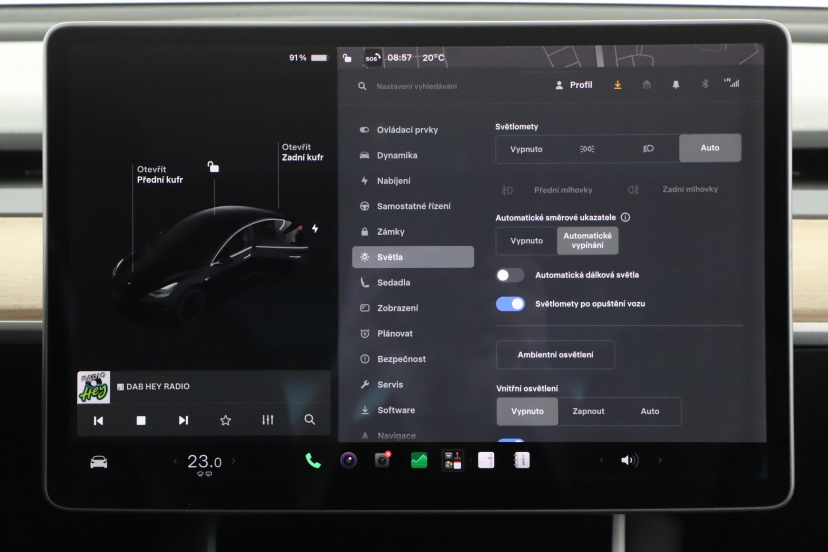Tap Otevřít Přední kufr
828x552 pixels.
click(159, 174)
